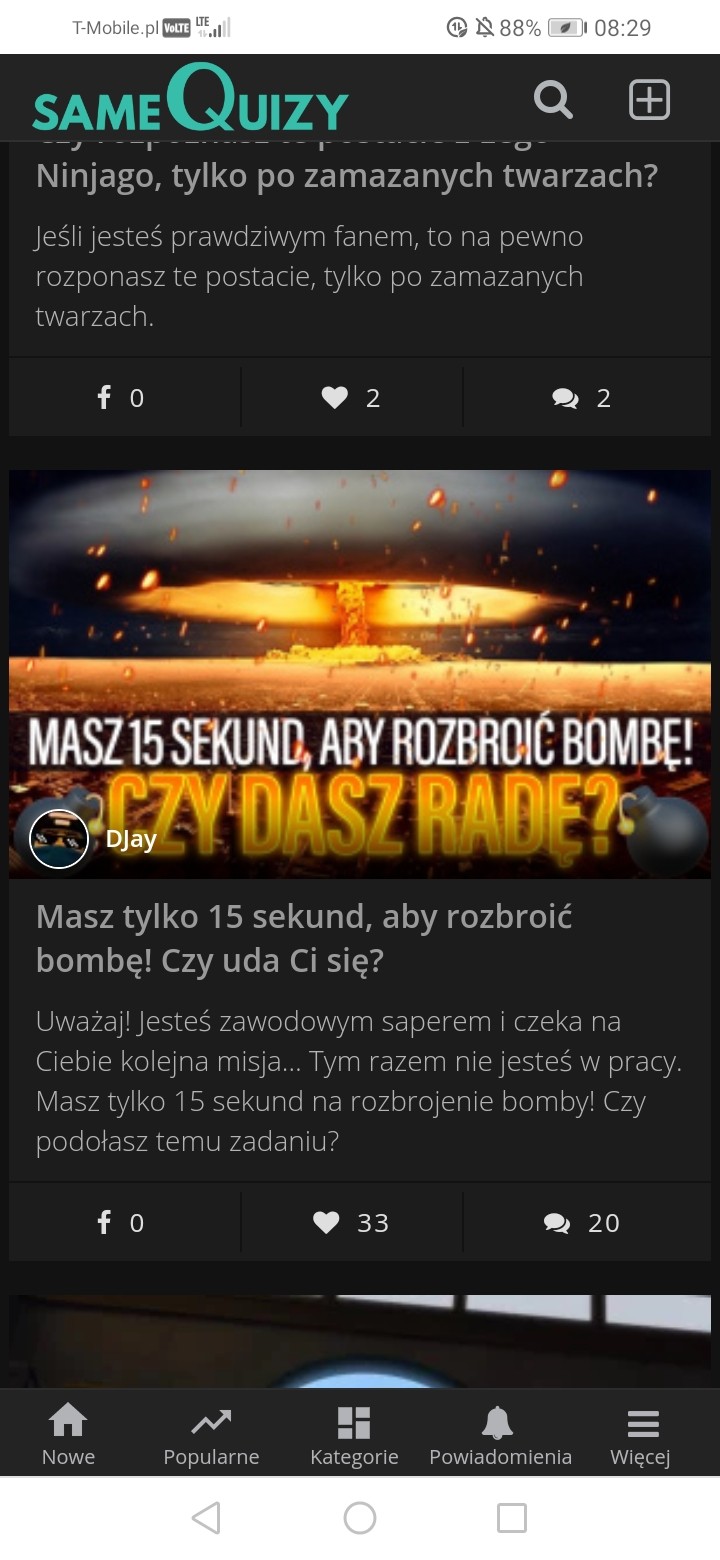Open Powiadomienia notifications tab
Image resolution: width=720 pixels, height=1560 pixels.
coord(500,1434)
